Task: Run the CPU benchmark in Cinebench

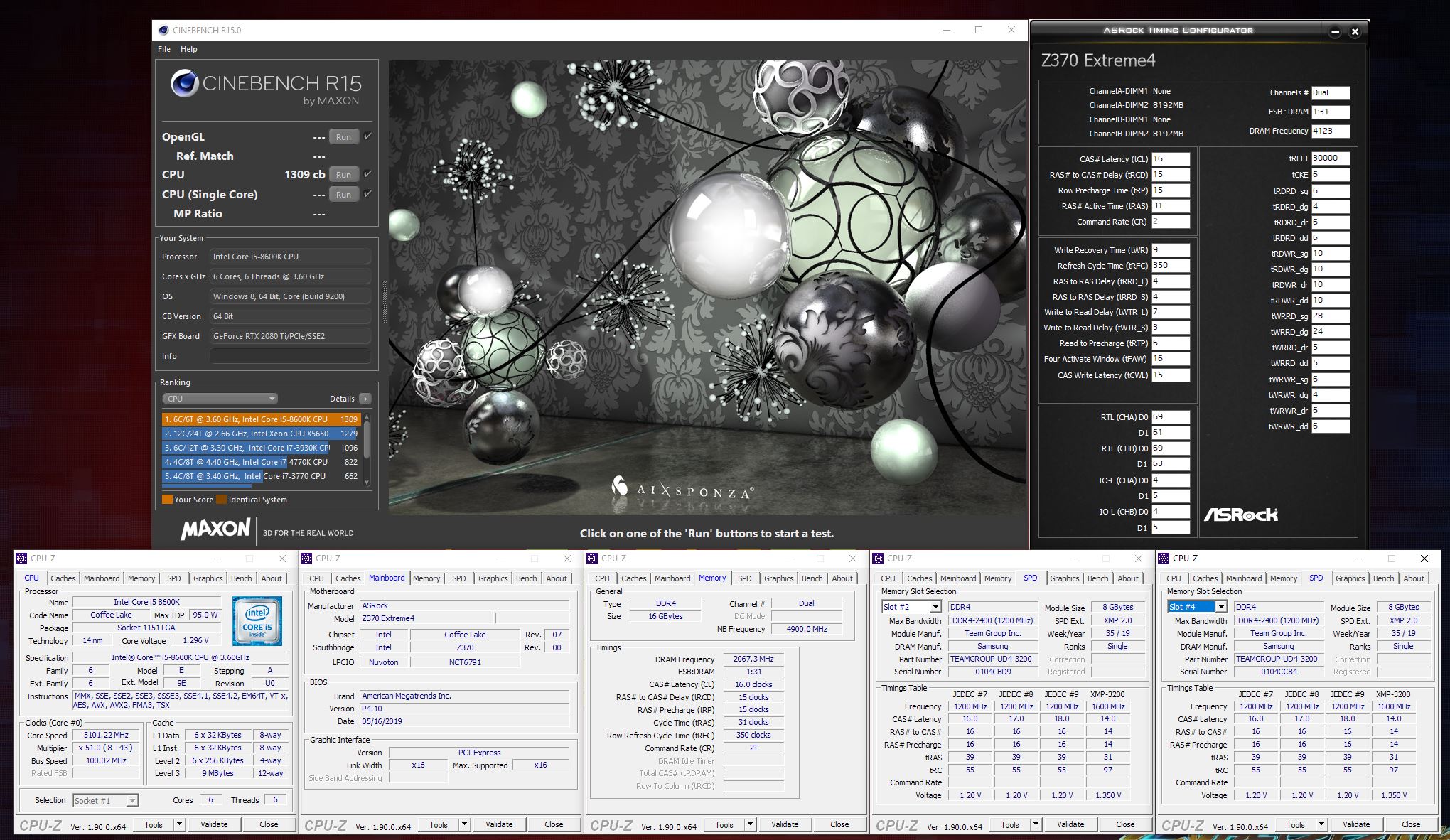Action: point(343,175)
